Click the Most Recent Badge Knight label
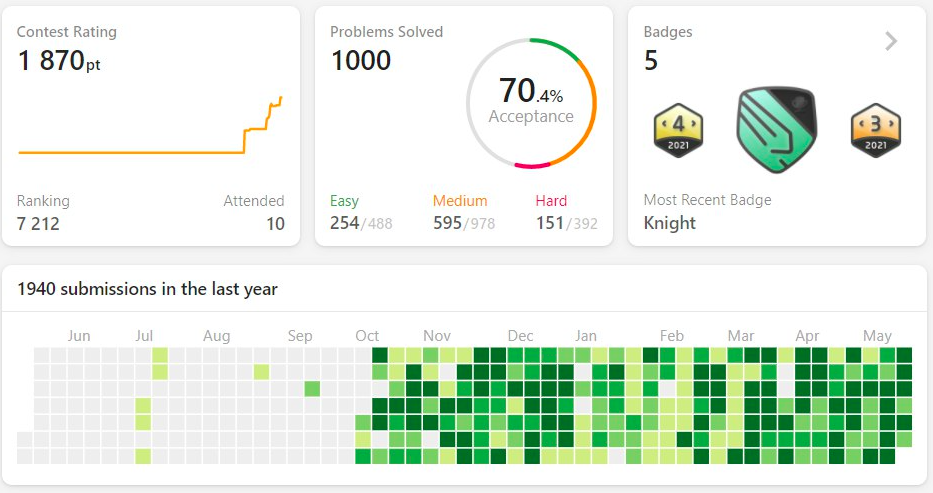This screenshot has width=933, height=493. click(669, 223)
